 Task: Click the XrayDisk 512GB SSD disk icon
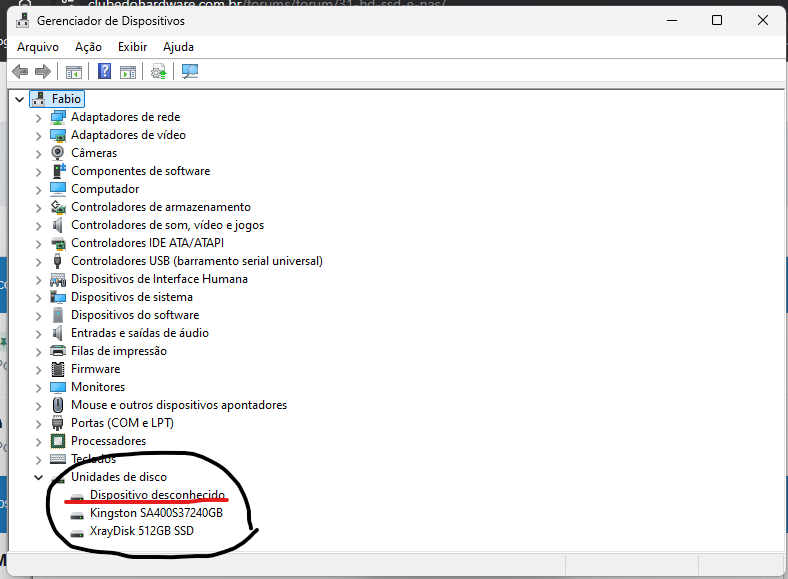tap(77, 533)
